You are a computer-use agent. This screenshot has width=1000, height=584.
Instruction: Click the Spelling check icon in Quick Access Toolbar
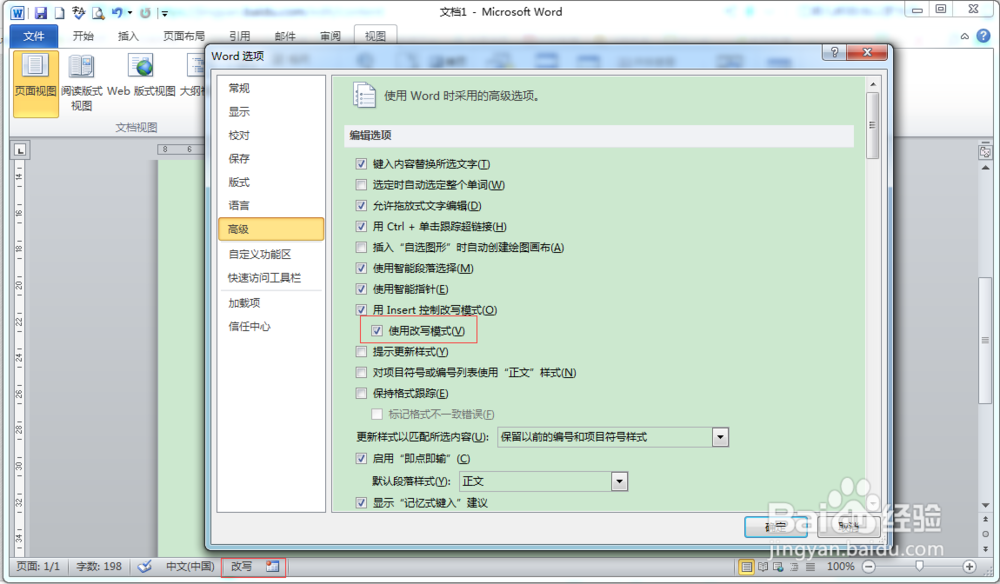pos(78,13)
